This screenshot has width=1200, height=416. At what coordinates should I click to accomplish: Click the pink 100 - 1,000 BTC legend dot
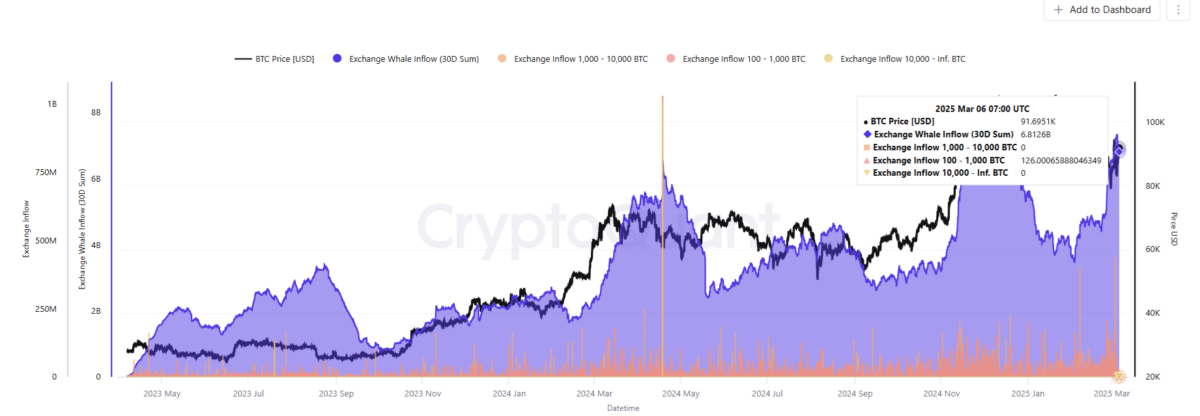pos(670,59)
